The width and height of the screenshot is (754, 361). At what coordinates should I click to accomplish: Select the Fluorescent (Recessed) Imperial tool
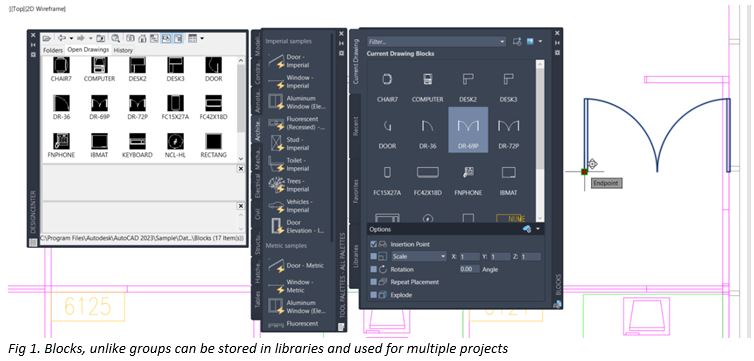(297, 123)
